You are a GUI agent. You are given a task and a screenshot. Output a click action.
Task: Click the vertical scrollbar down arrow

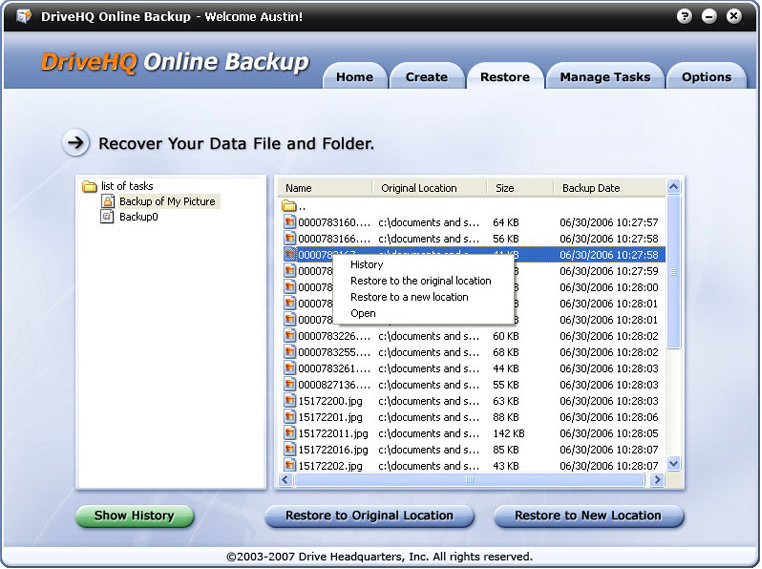pos(674,464)
